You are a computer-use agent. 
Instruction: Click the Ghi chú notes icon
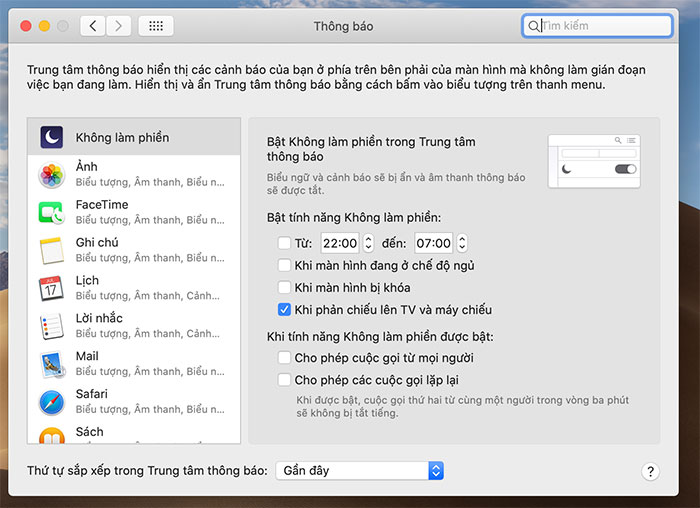tap(52, 250)
